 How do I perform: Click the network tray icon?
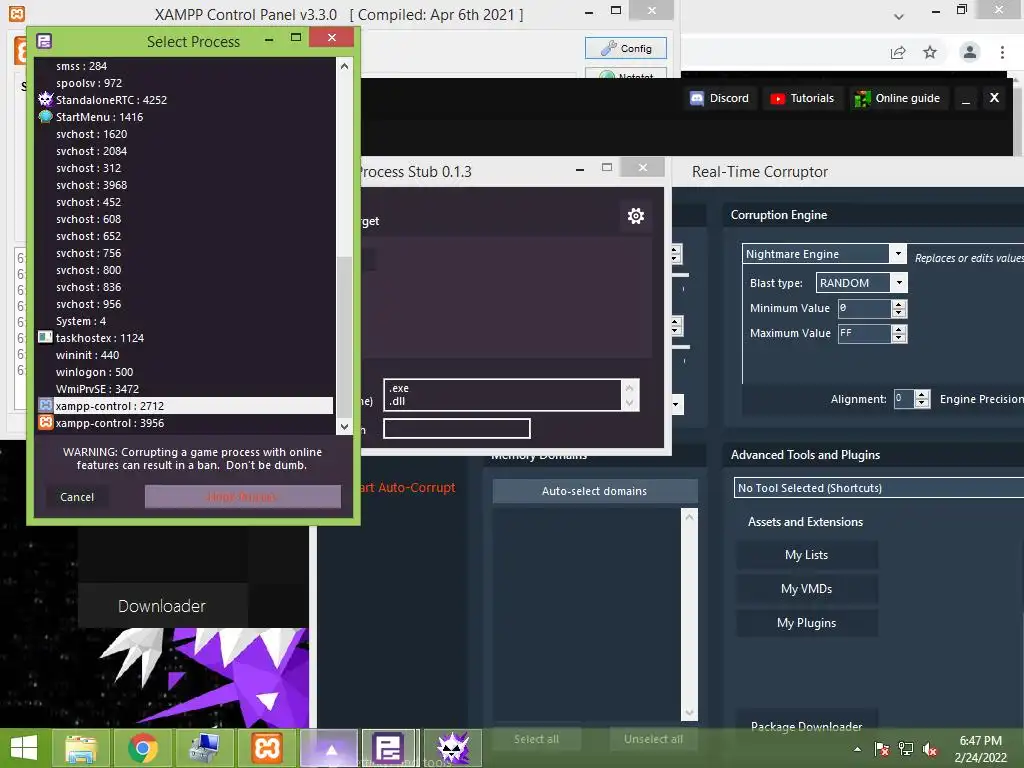pos(906,749)
